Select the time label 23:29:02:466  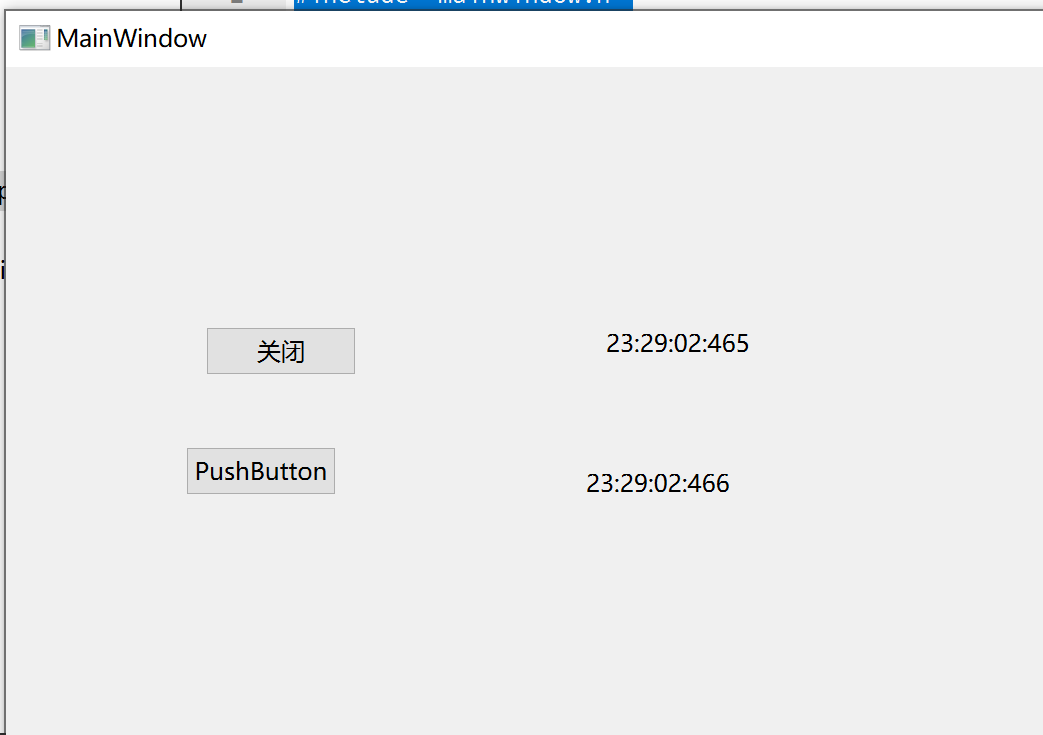pyautogui.click(x=657, y=484)
